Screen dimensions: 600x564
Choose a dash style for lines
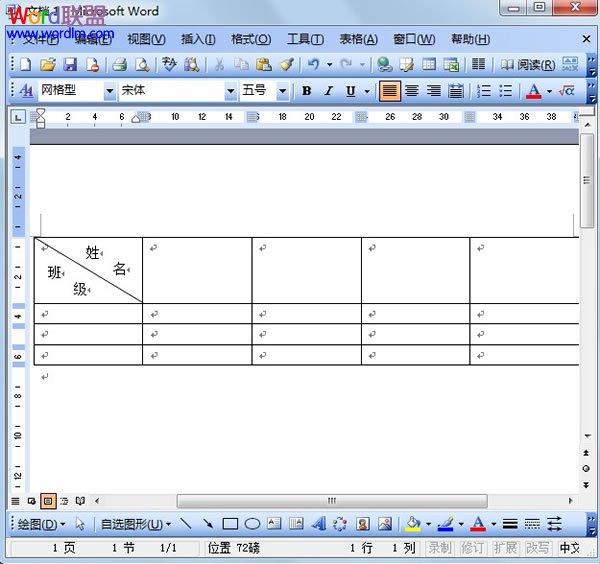532,523
